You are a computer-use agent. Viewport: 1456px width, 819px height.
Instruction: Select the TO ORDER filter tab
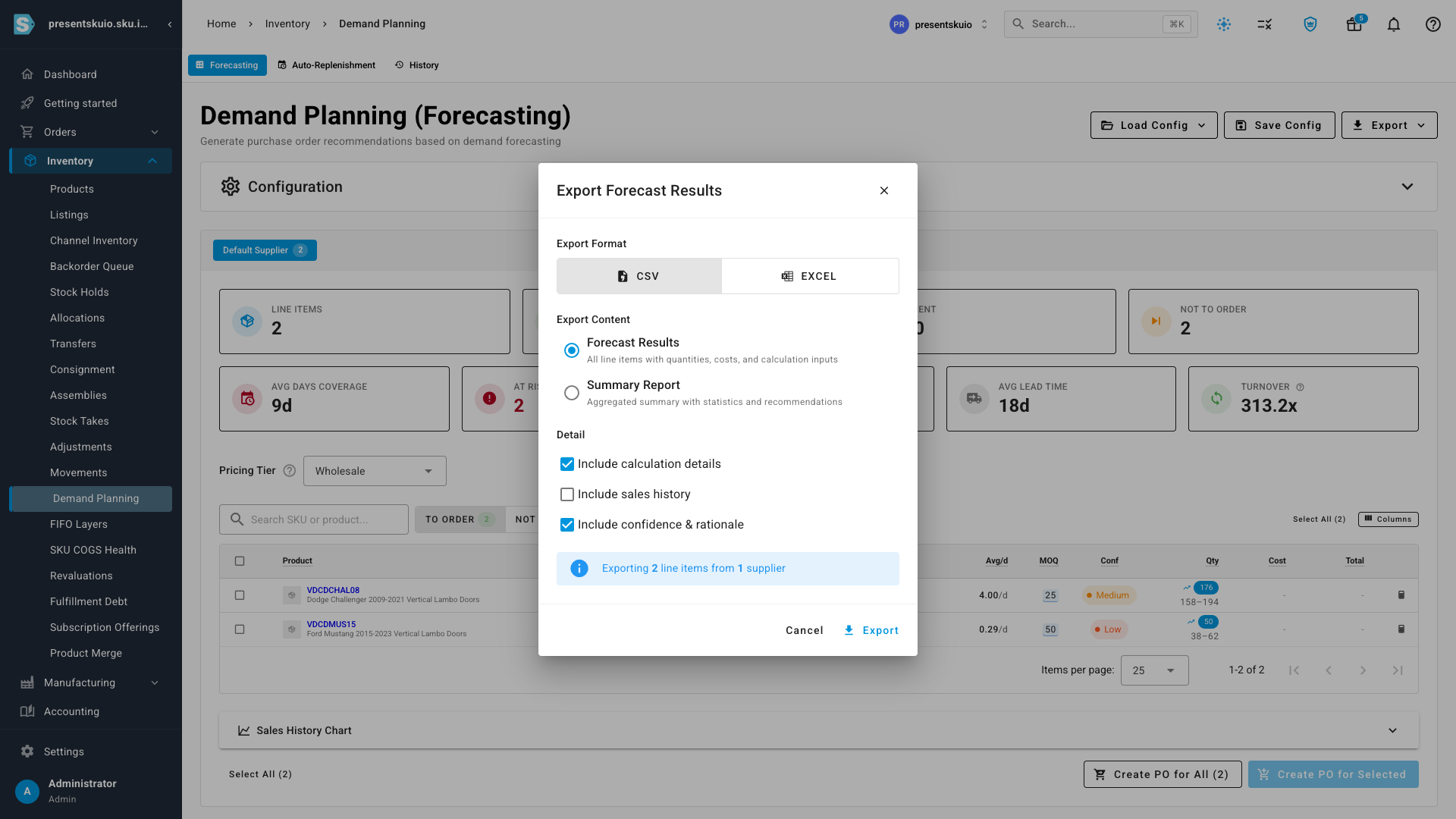[x=460, y=519]
